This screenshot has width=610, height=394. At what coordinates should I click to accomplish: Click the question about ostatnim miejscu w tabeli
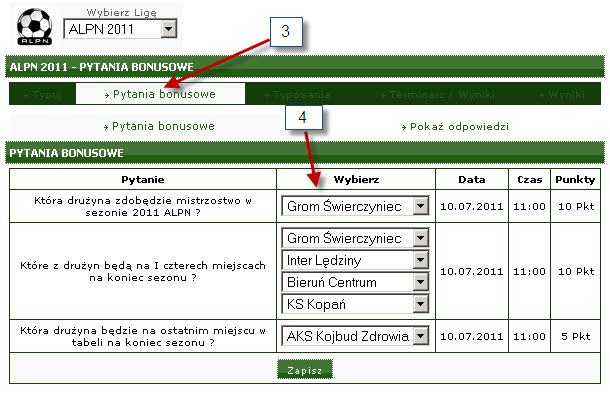[x=143, y=336]
